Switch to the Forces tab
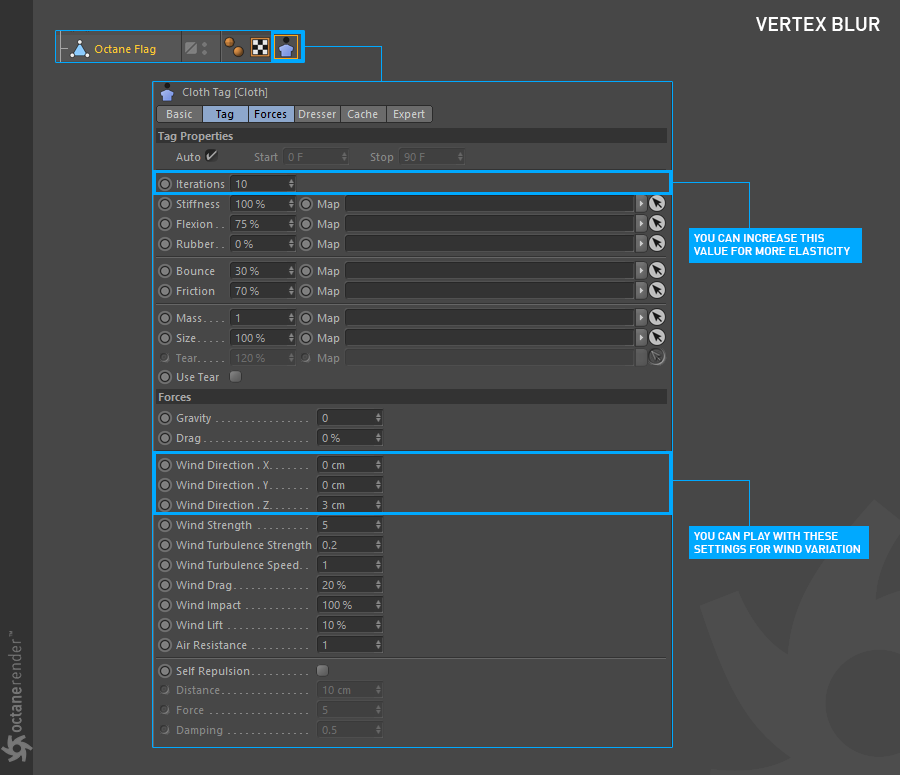The height and width of the screenshot is (775, 900). pyautogui.click(x=270, y=114)
